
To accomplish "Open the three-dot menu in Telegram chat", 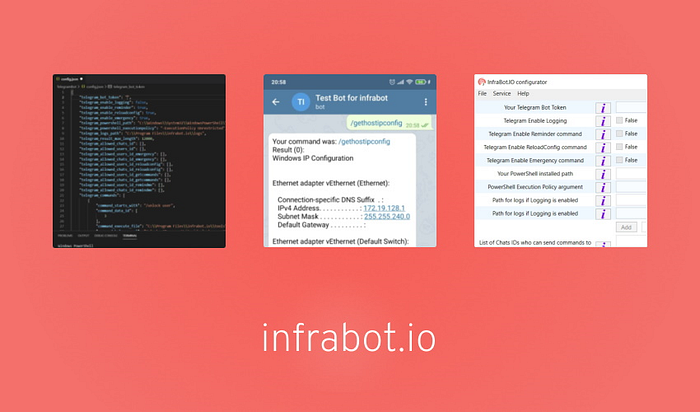I will pyautogui.click(x=425, y=102).
